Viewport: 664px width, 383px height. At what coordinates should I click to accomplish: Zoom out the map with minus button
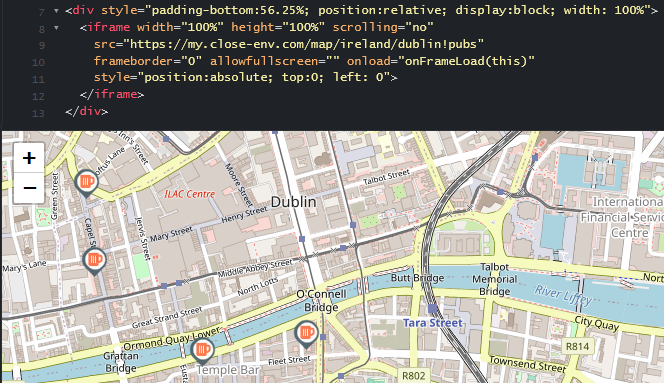coord(29,188)
